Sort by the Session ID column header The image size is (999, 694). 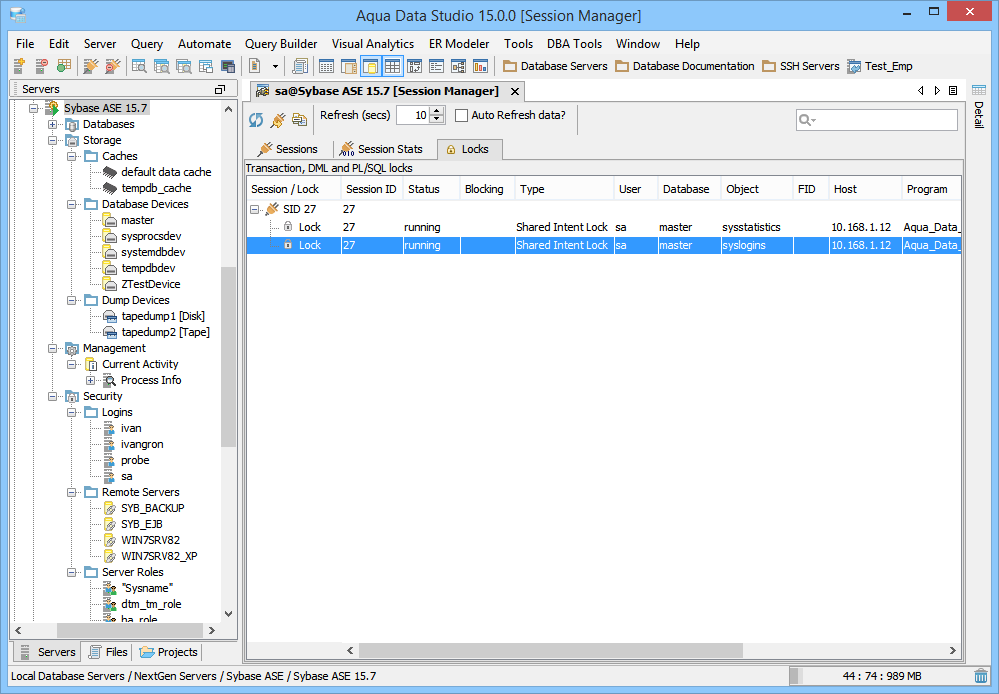371,189
